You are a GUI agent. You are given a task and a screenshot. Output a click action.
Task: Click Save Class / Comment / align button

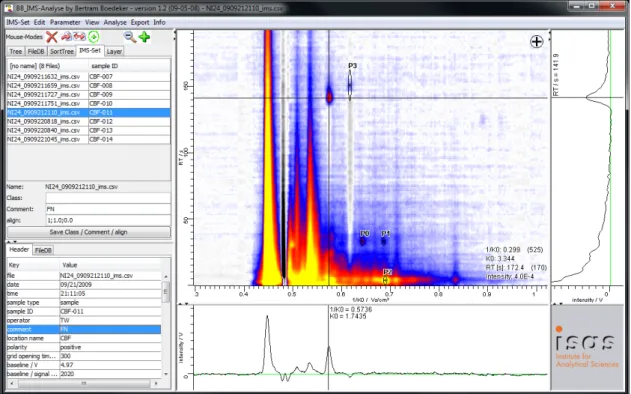[x=89, y=232]
